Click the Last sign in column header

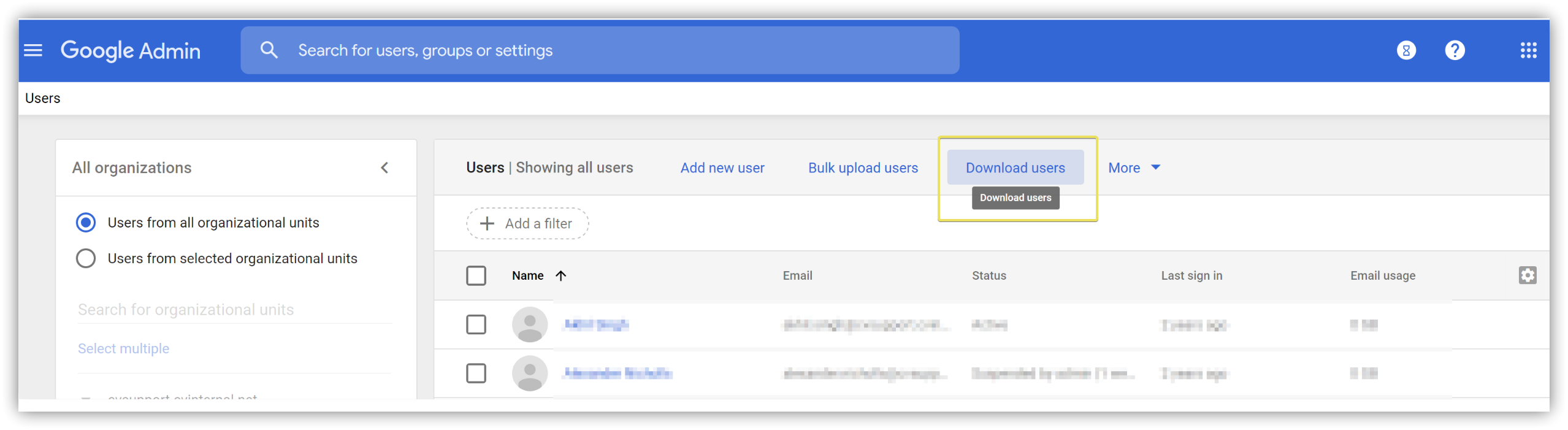click(1191, 275)
